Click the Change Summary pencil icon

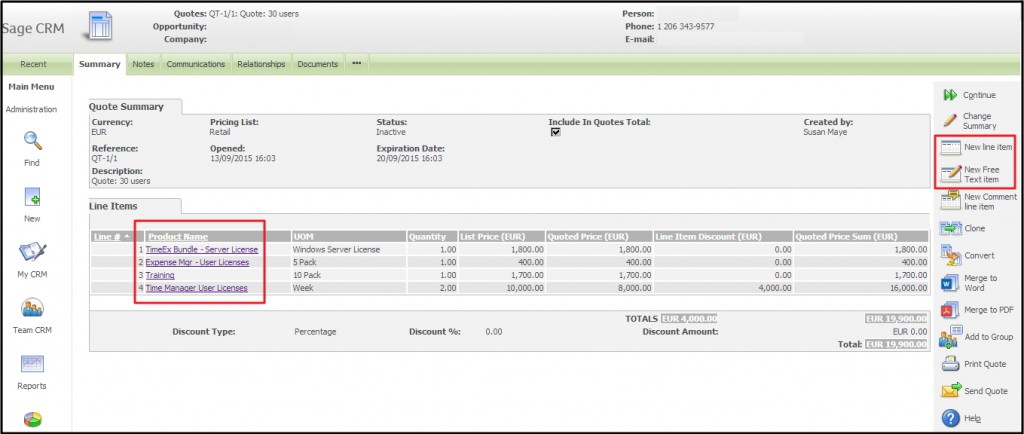(x=950, y=121)
